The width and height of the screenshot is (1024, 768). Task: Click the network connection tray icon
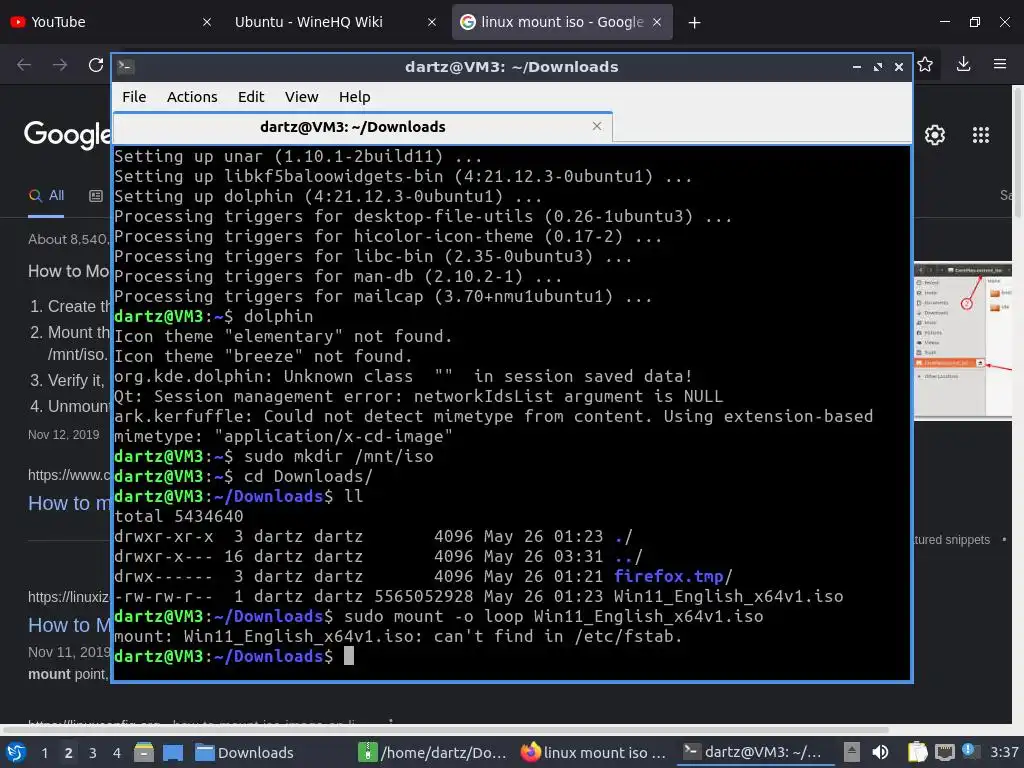pos(944,752)
